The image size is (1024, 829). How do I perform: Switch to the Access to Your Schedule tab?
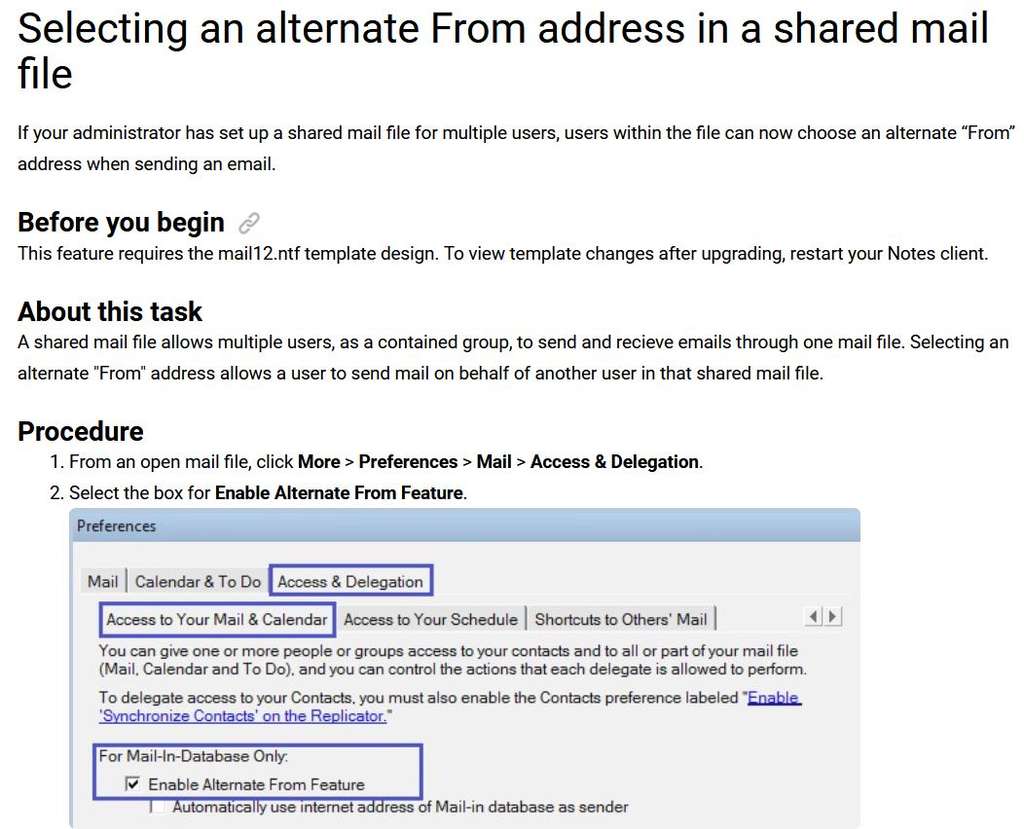(x=431, y=619)
